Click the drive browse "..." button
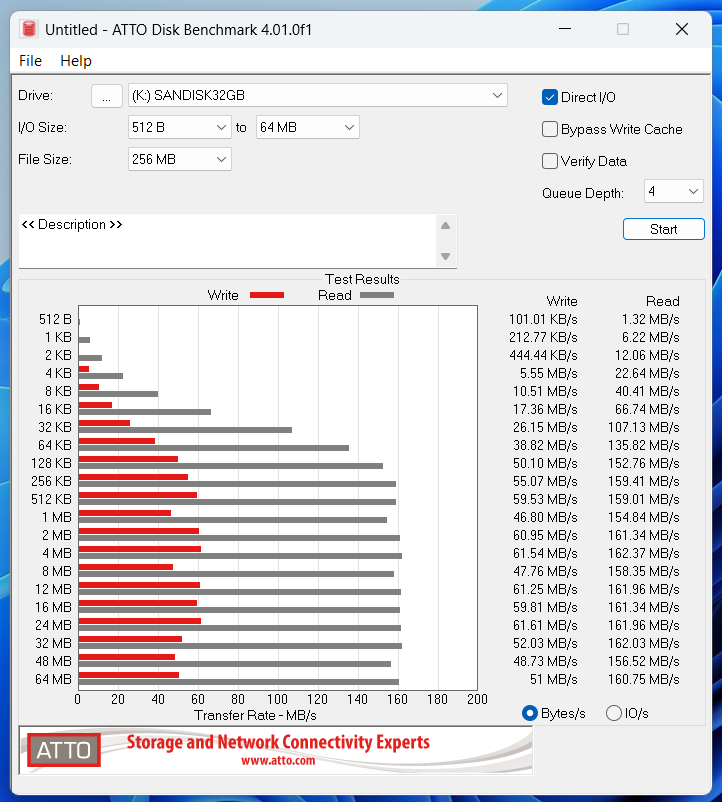Viewport: 722px width, 802px height. click(106, 96)
